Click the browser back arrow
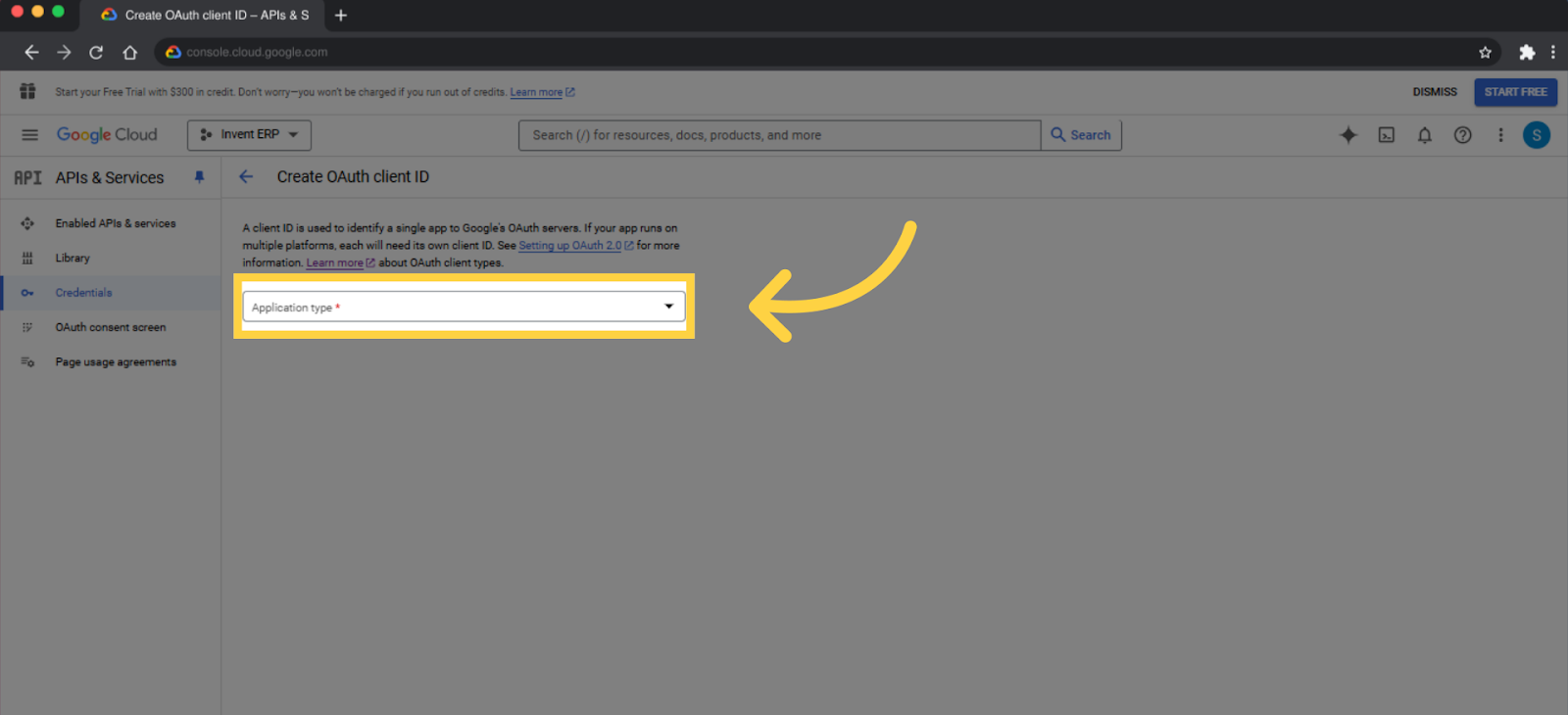Viewport: 1568px width, 715px height. (x=31, y=52)
